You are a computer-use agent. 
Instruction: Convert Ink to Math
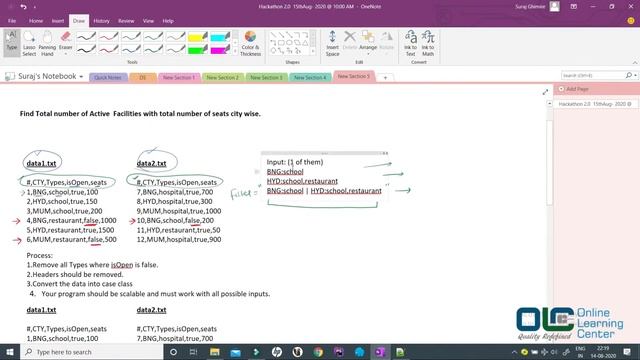tap(428, 43)
